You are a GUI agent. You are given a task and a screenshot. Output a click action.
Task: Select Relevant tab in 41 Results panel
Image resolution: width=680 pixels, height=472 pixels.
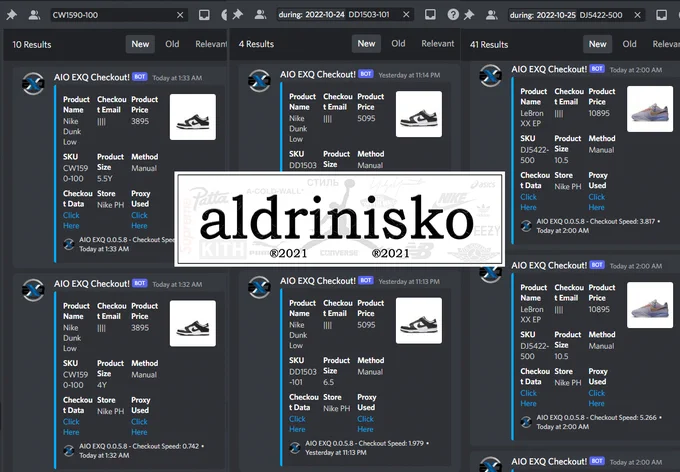click(x=666, y=44)
